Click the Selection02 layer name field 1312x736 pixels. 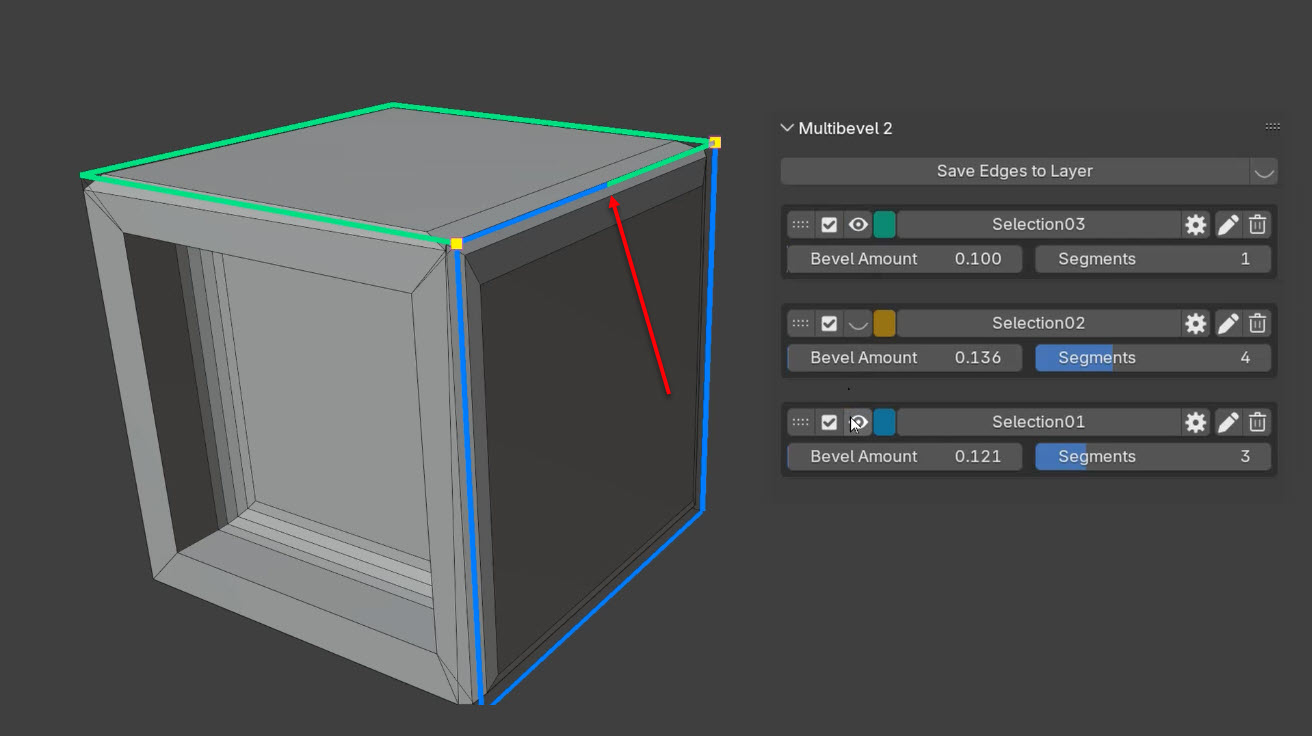[x=1038, y=323]
